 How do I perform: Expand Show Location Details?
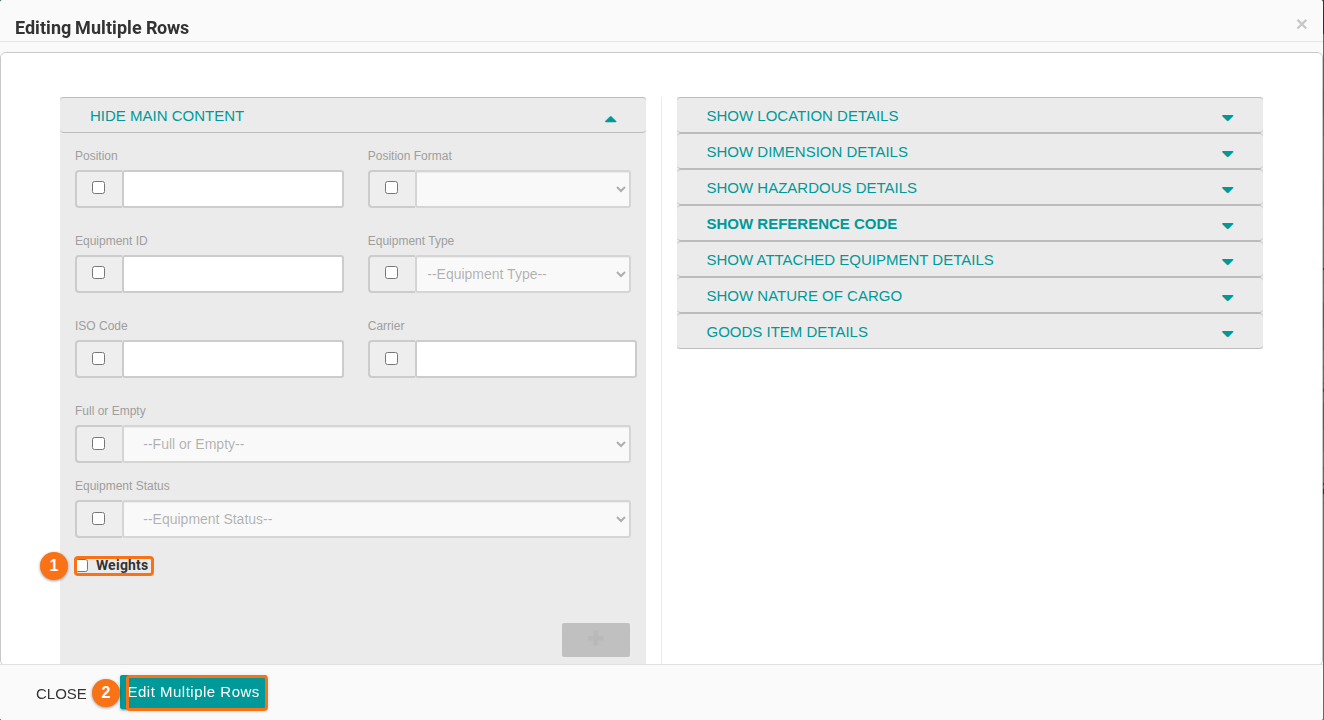(x=970, y=116)
